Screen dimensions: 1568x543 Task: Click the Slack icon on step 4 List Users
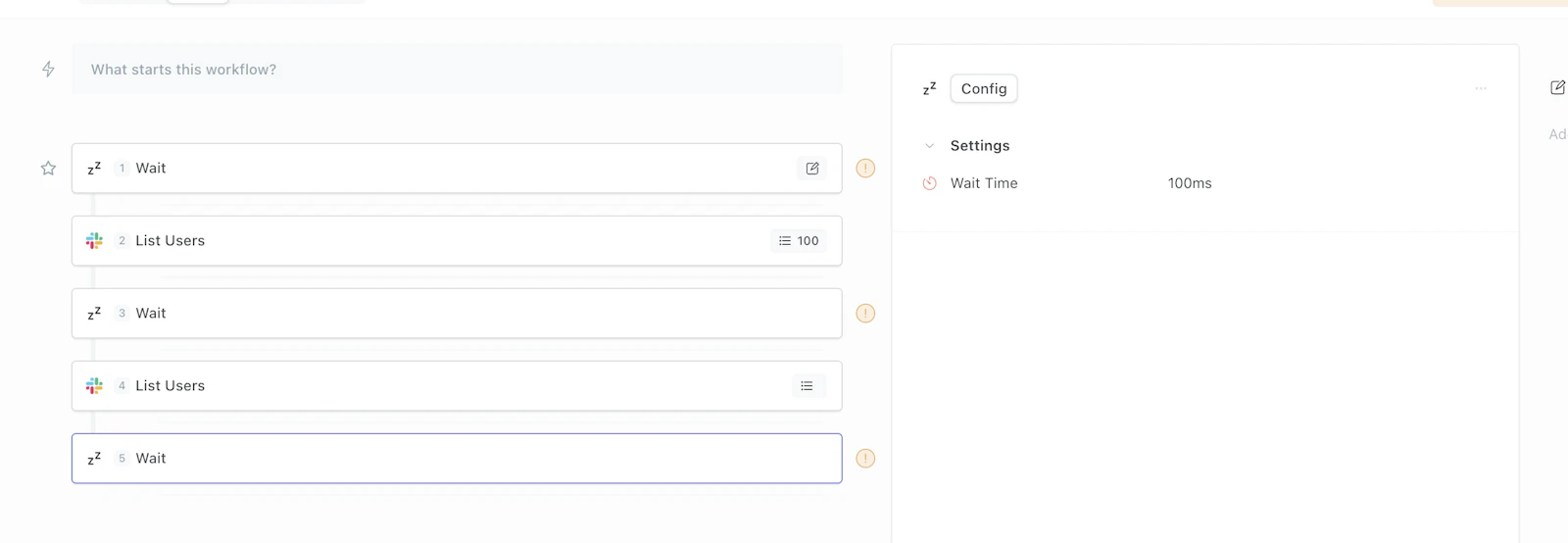point(94,386)
